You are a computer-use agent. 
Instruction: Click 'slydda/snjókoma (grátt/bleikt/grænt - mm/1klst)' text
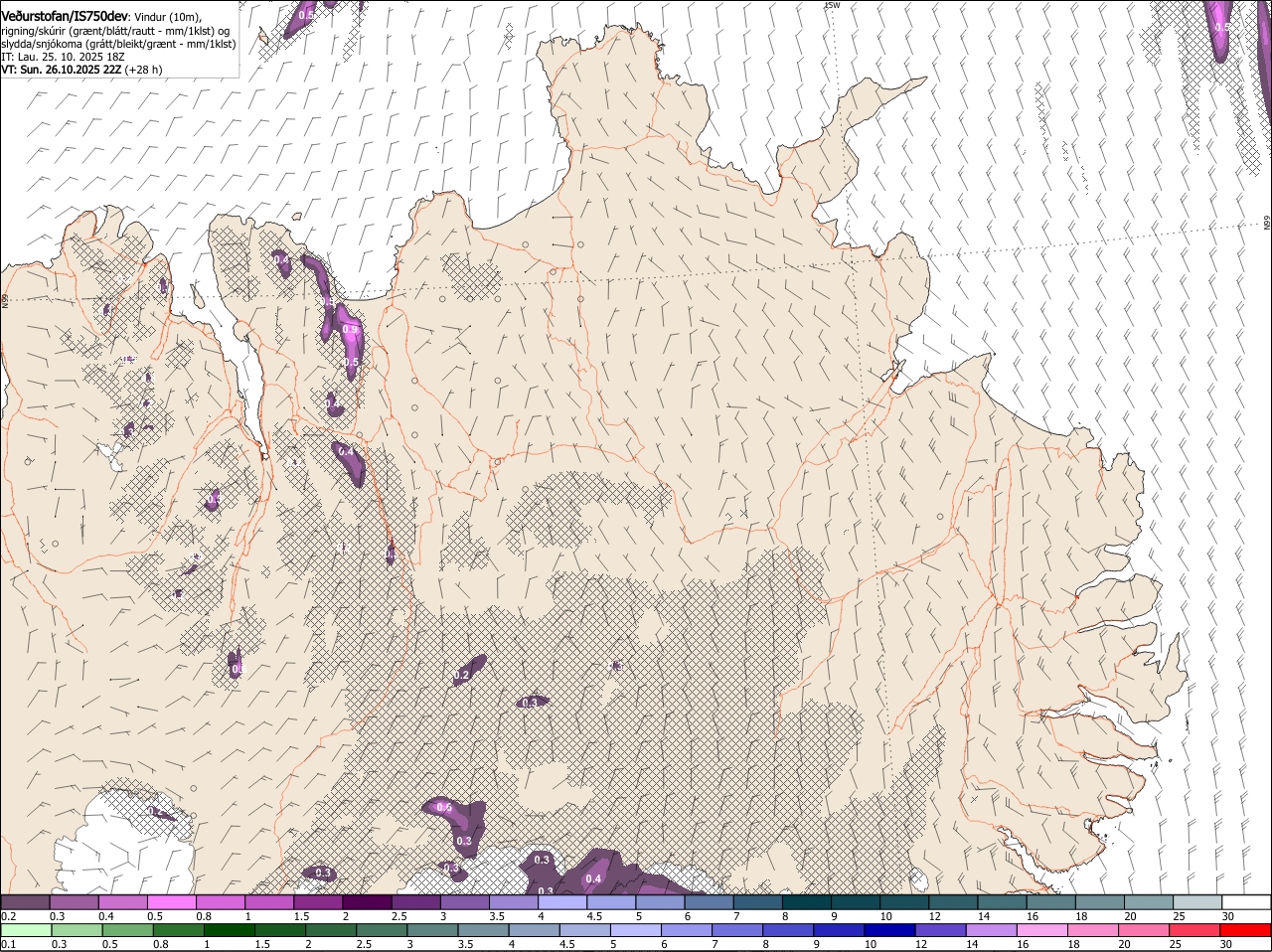pos(118,44)
